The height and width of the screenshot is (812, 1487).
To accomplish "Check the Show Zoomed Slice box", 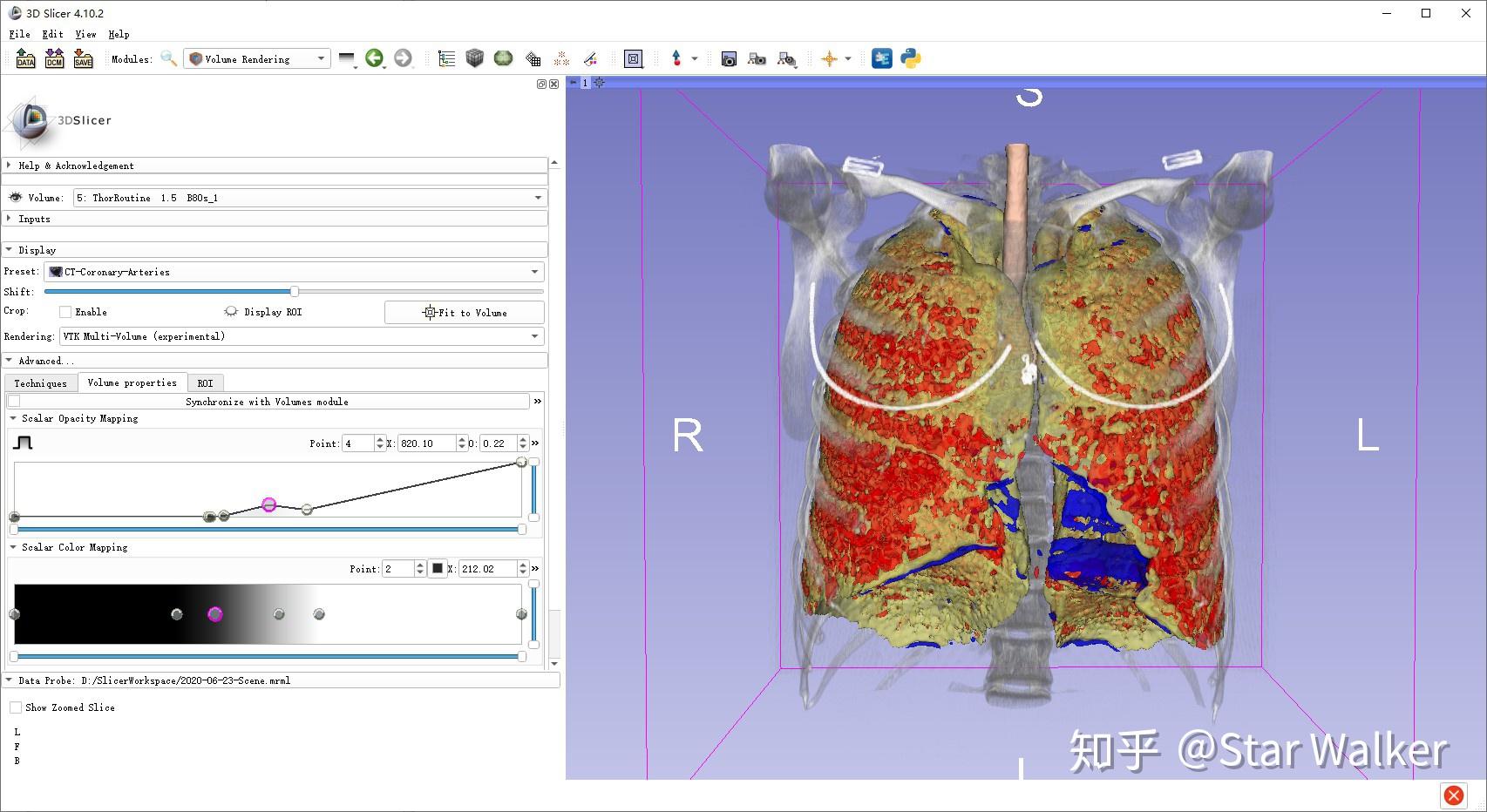I will pos(15,707).
